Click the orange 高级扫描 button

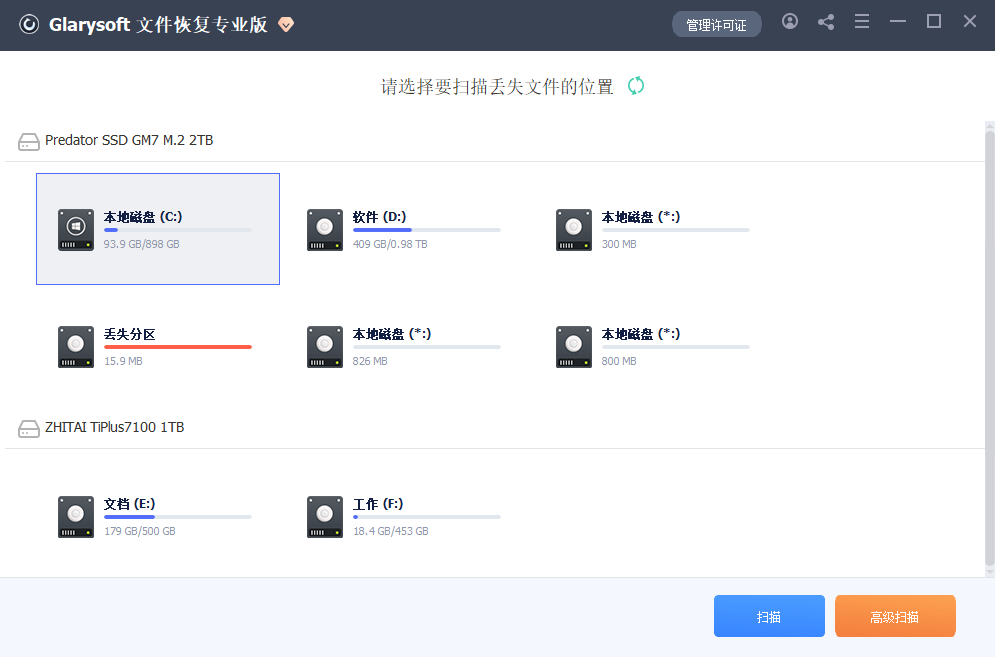click(895, 616)
